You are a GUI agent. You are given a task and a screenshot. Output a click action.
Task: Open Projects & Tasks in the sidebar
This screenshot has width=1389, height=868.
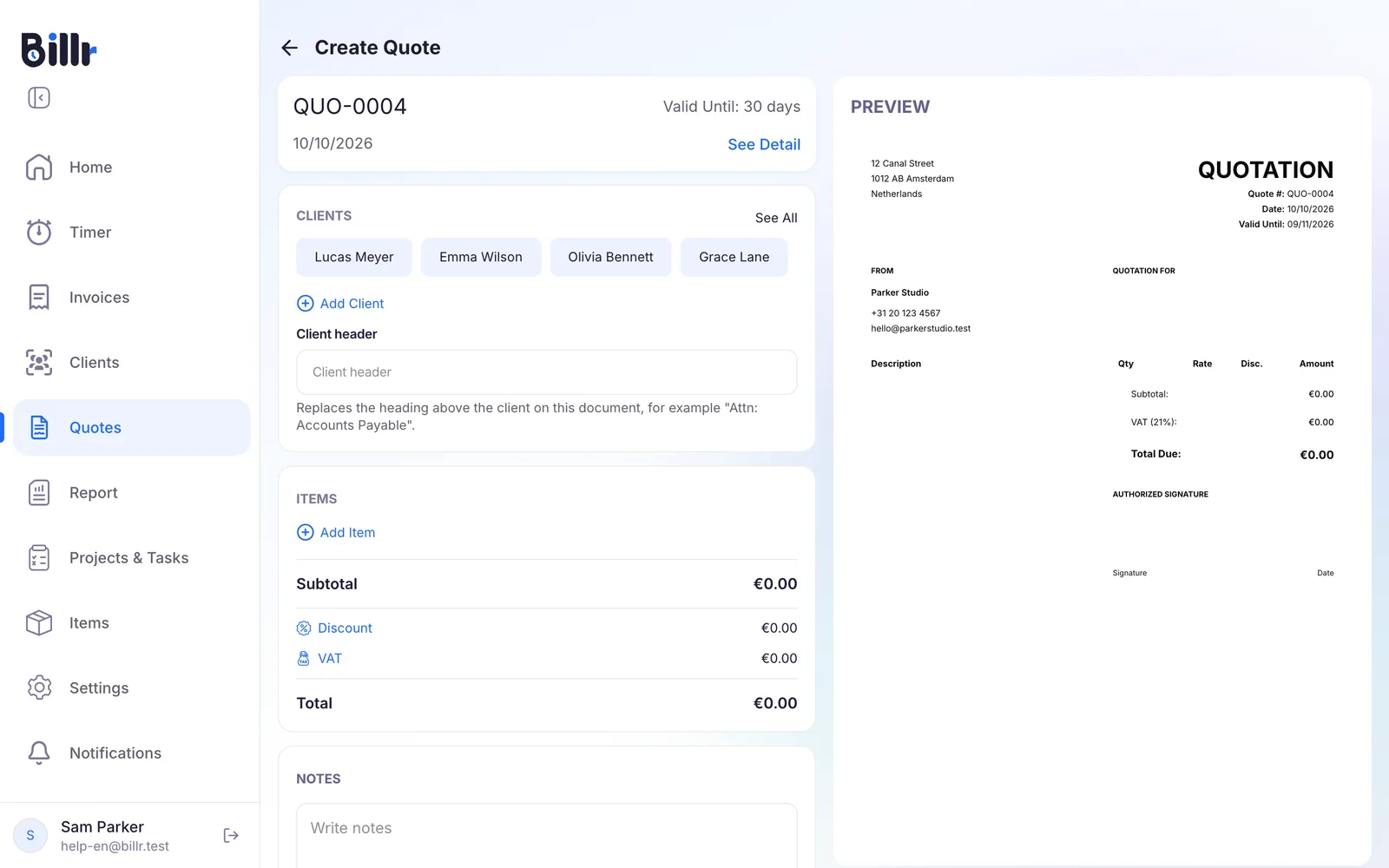(132, 557)
